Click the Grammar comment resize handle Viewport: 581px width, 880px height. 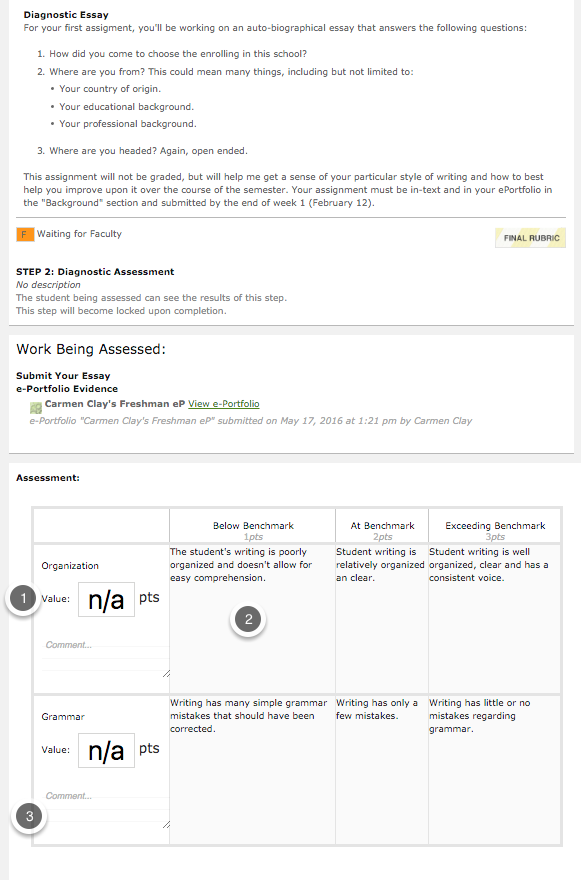pos(166,824)
